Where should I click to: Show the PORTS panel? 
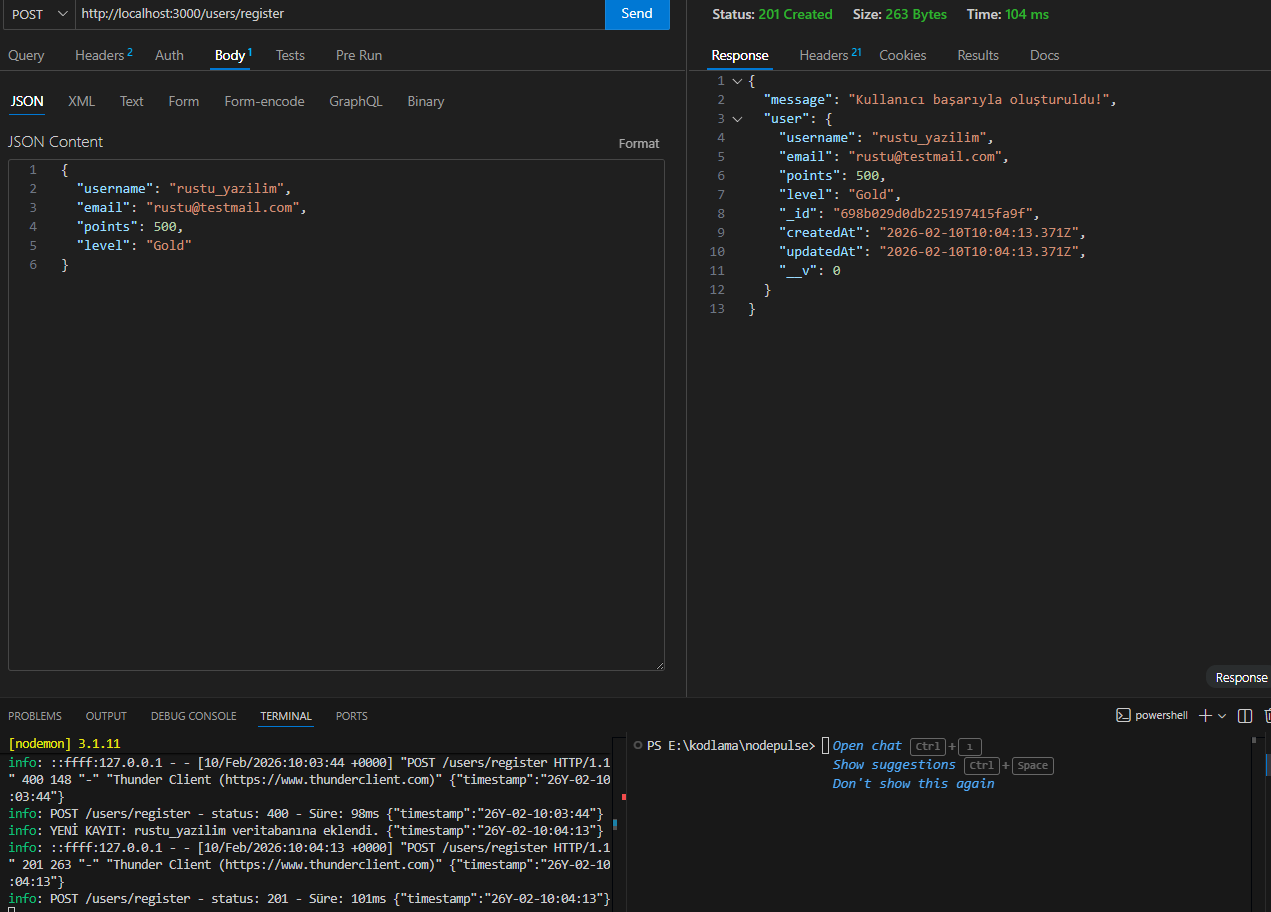(351, 716)
